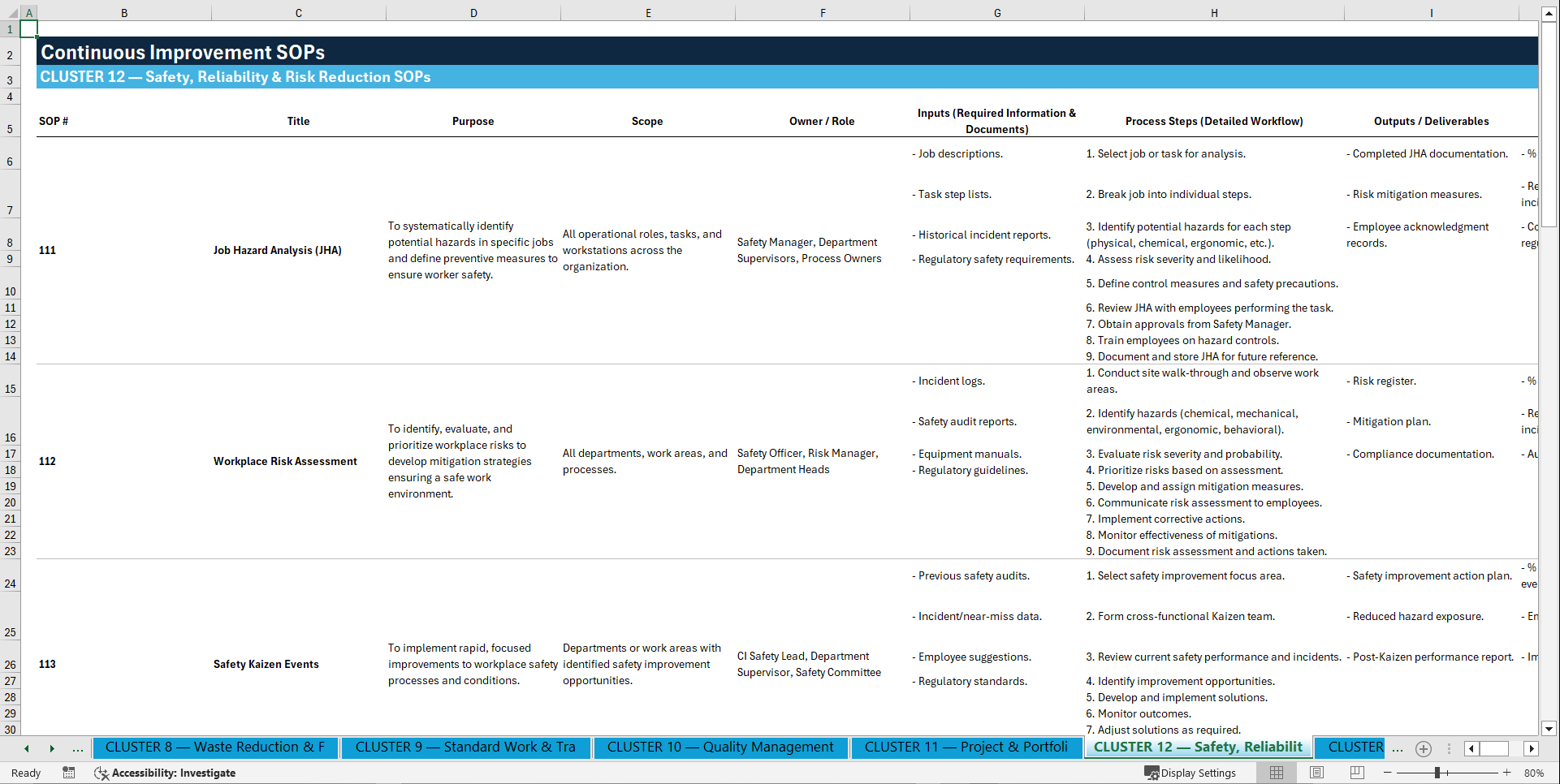Click the Accessibility: Investigate button

coord(165,773)
